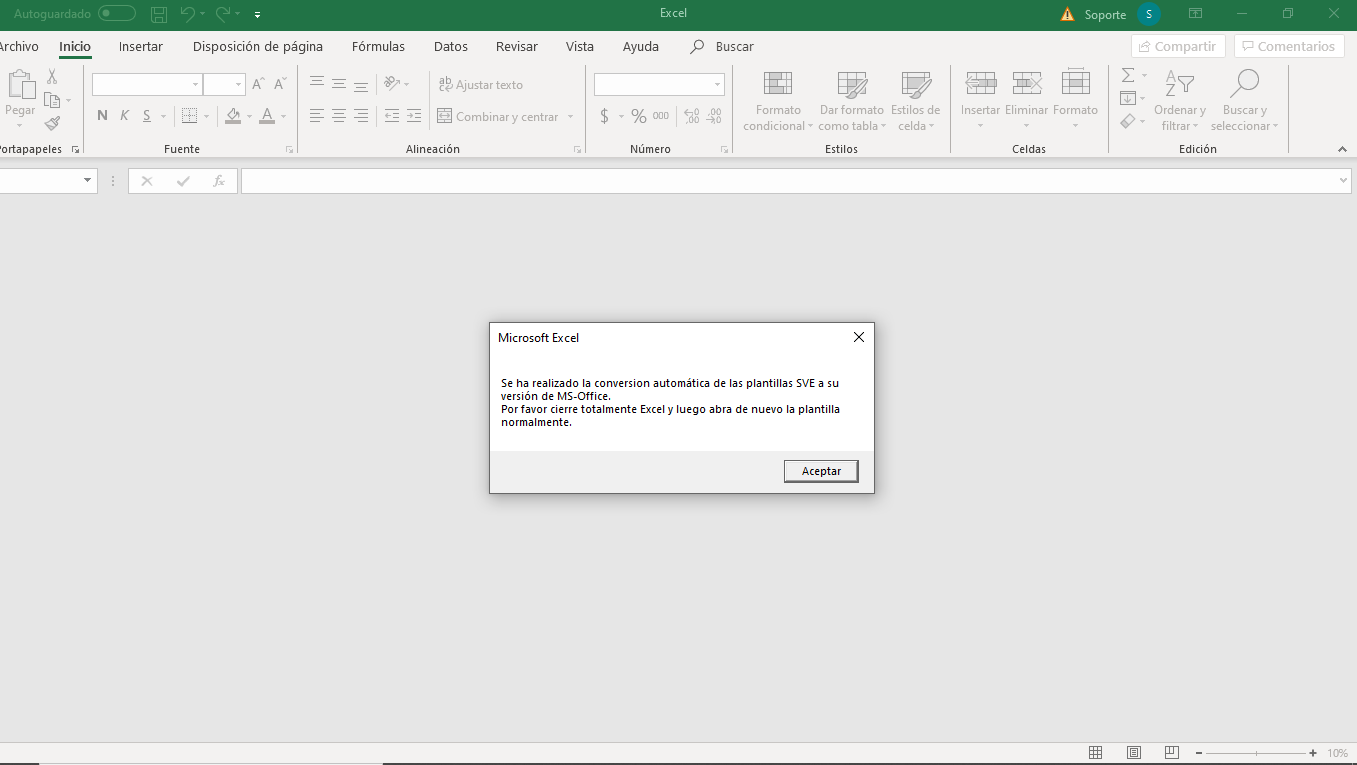Click the Redo arrow icon
Screen dimensions: 1357x765
[224, 14]
